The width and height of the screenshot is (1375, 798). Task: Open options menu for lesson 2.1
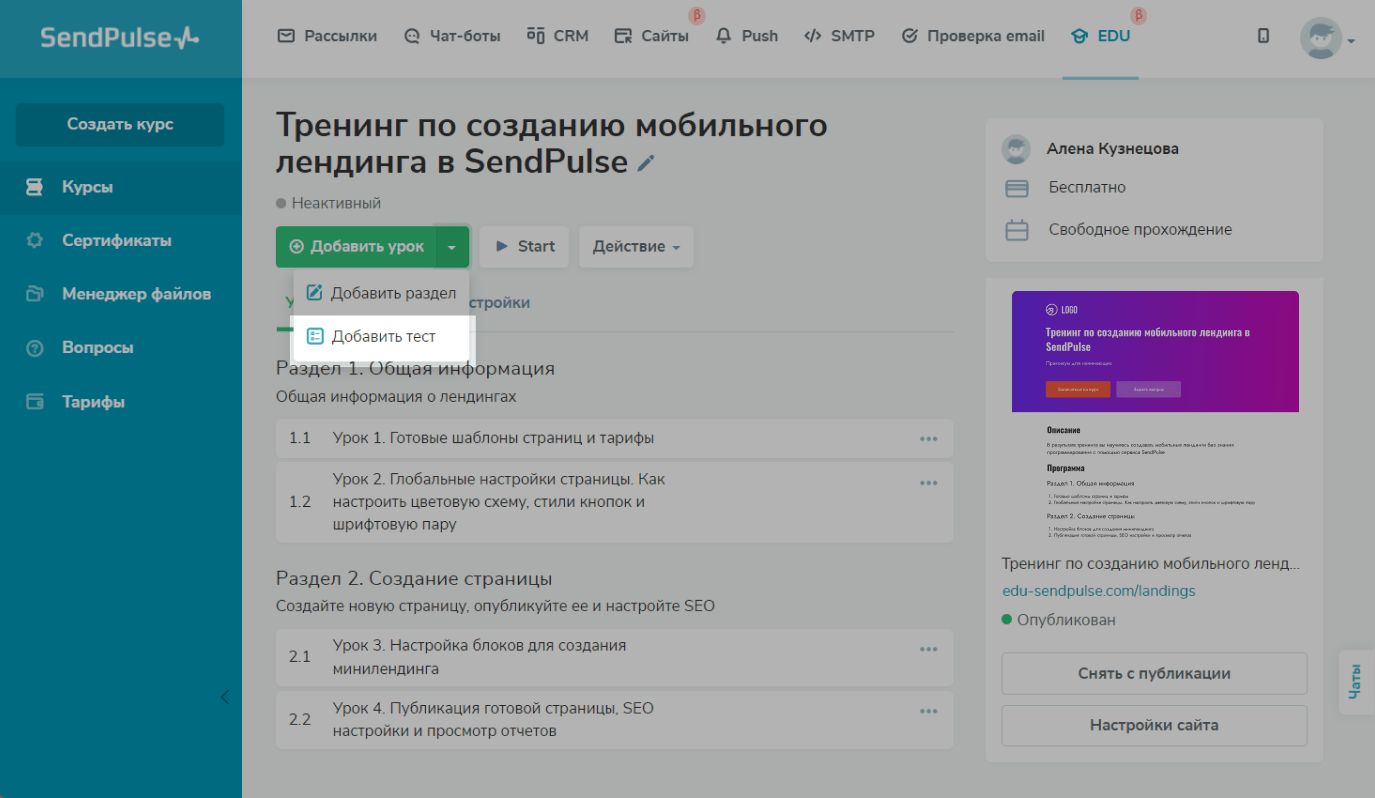[928, 649]
